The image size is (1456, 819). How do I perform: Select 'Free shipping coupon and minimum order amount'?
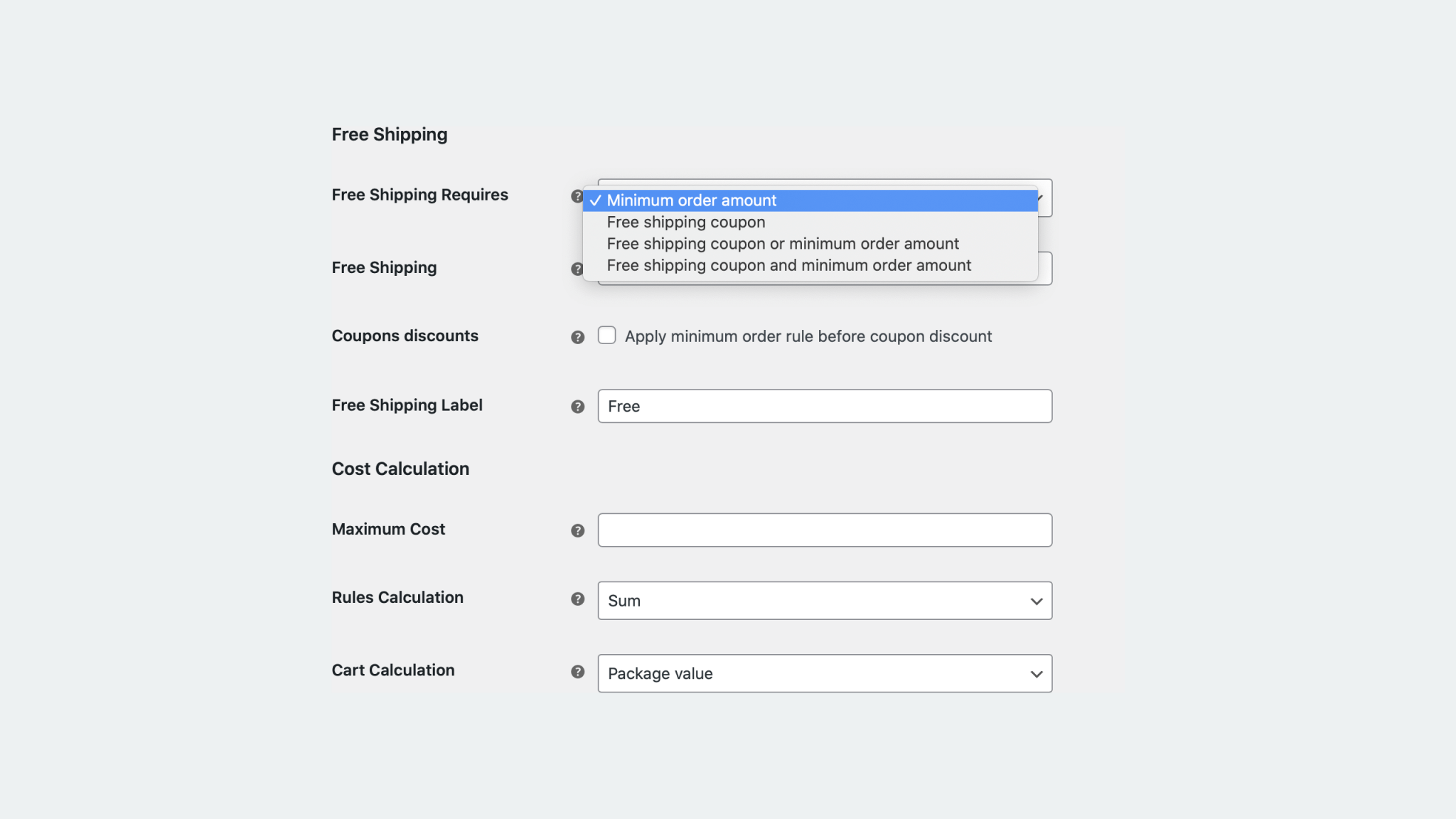[789, 265]
